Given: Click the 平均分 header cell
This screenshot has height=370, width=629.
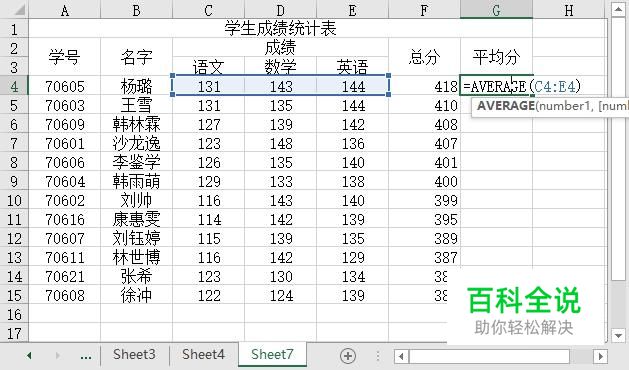Looking at the screenshot, I should 497,57.
